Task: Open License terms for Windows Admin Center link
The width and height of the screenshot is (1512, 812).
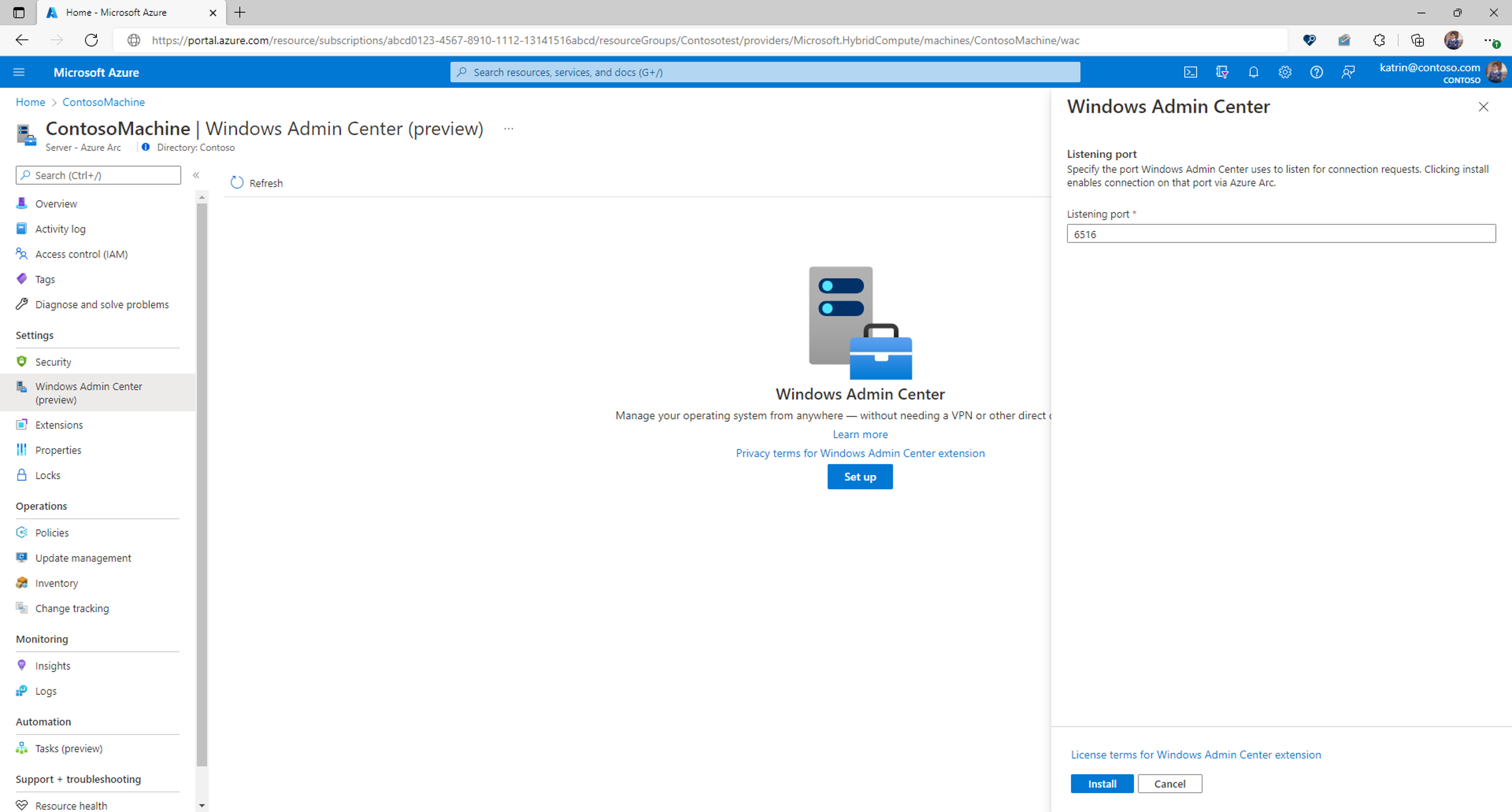Action: pos(1196,754)
